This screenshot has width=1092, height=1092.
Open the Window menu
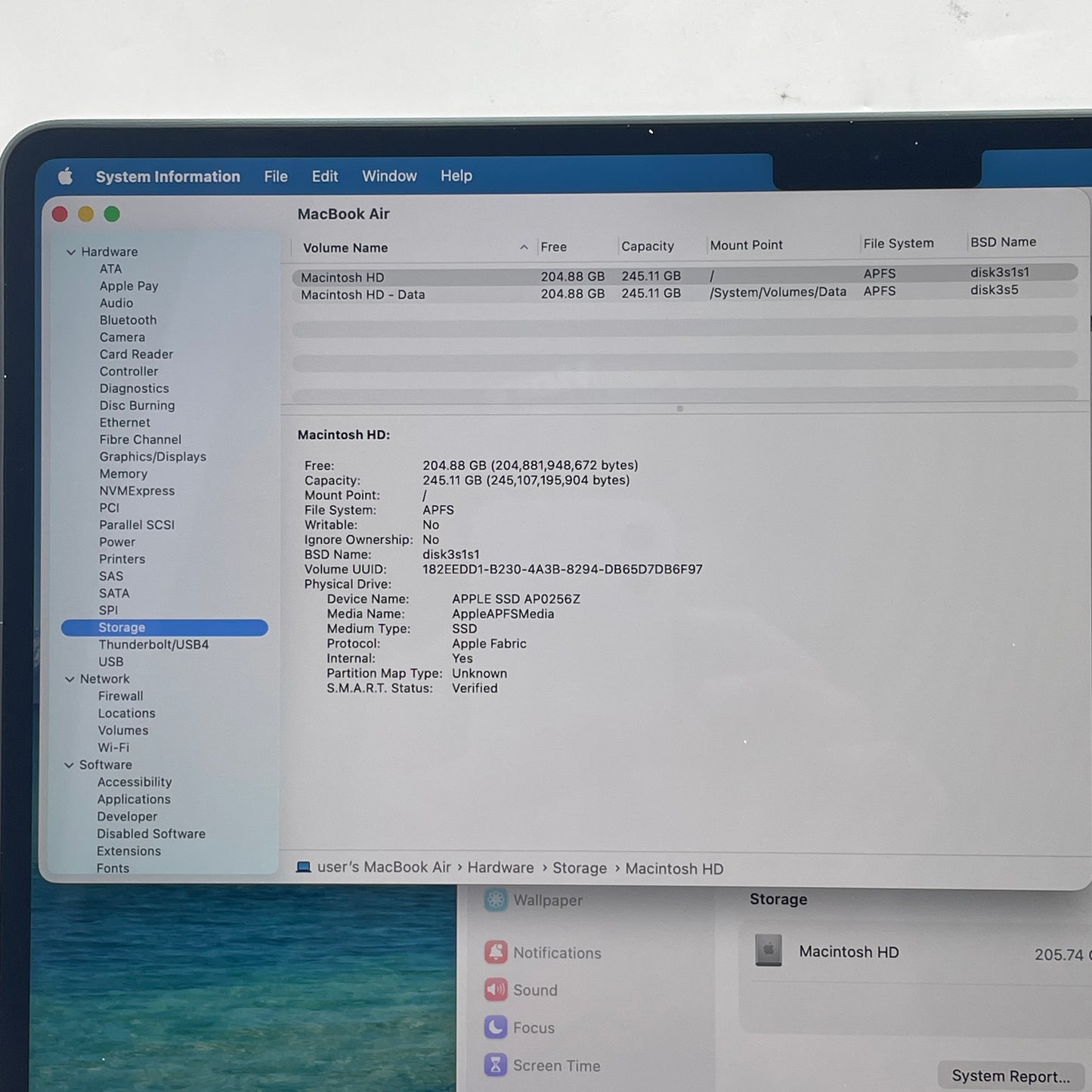click(389, 175)
